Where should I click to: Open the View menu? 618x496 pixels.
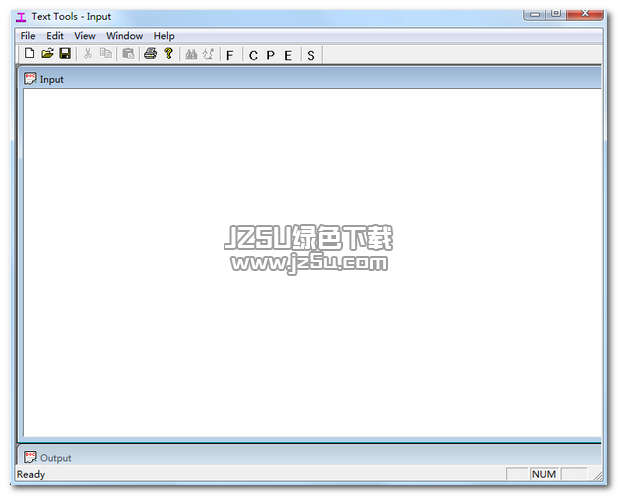click(x=85, y=36)
